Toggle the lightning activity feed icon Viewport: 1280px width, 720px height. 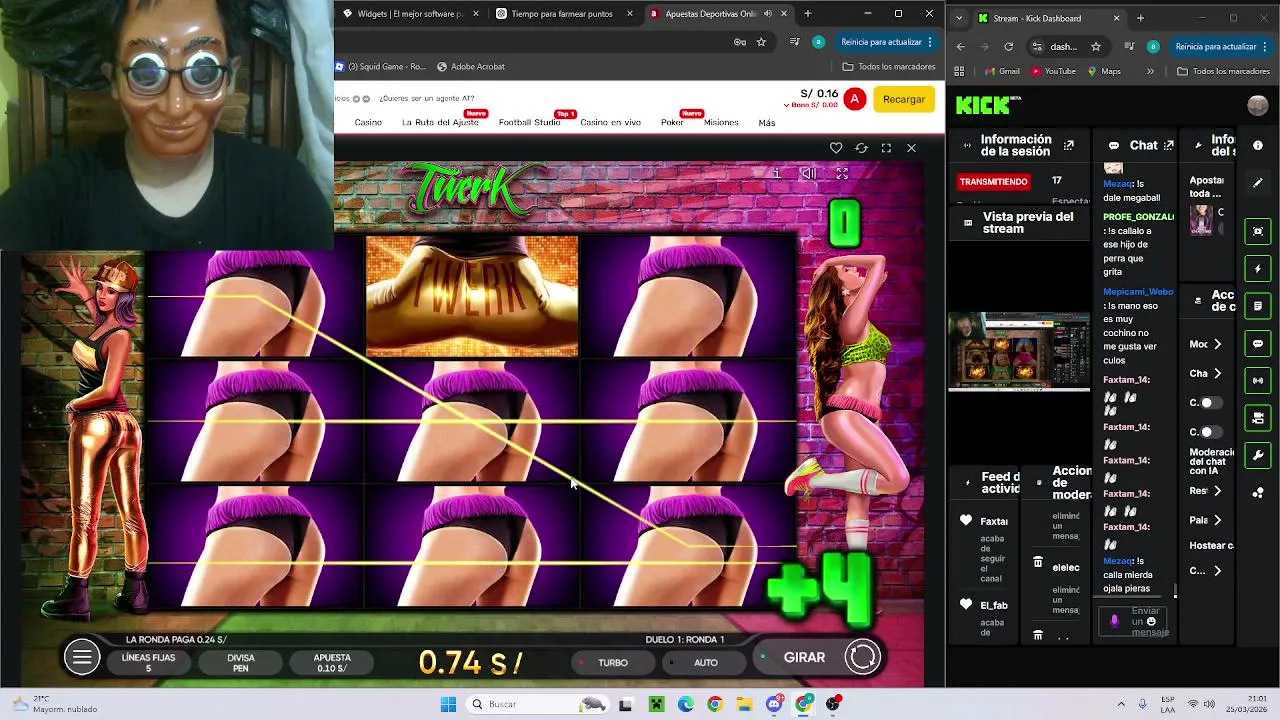[1258, 269]
